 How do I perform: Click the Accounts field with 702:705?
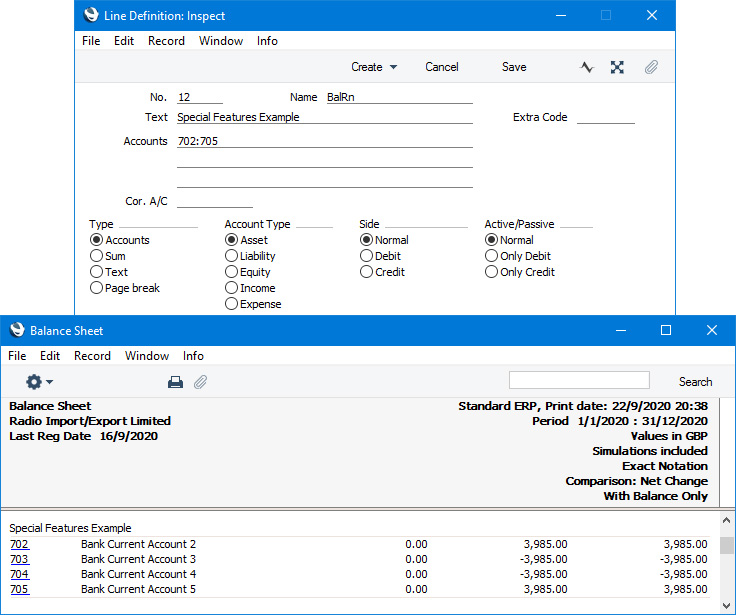click(325, 141)
